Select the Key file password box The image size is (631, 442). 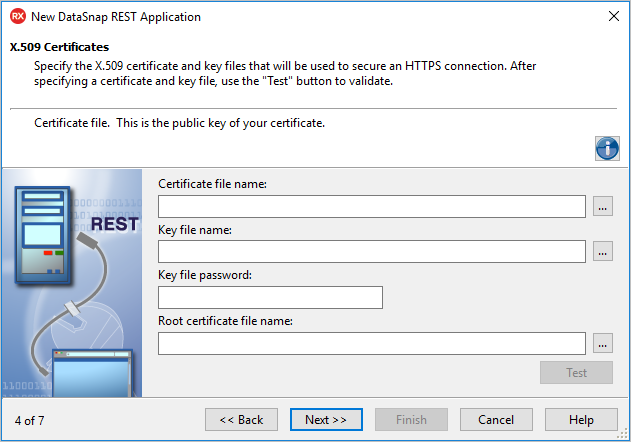click(x=270, y=298)
